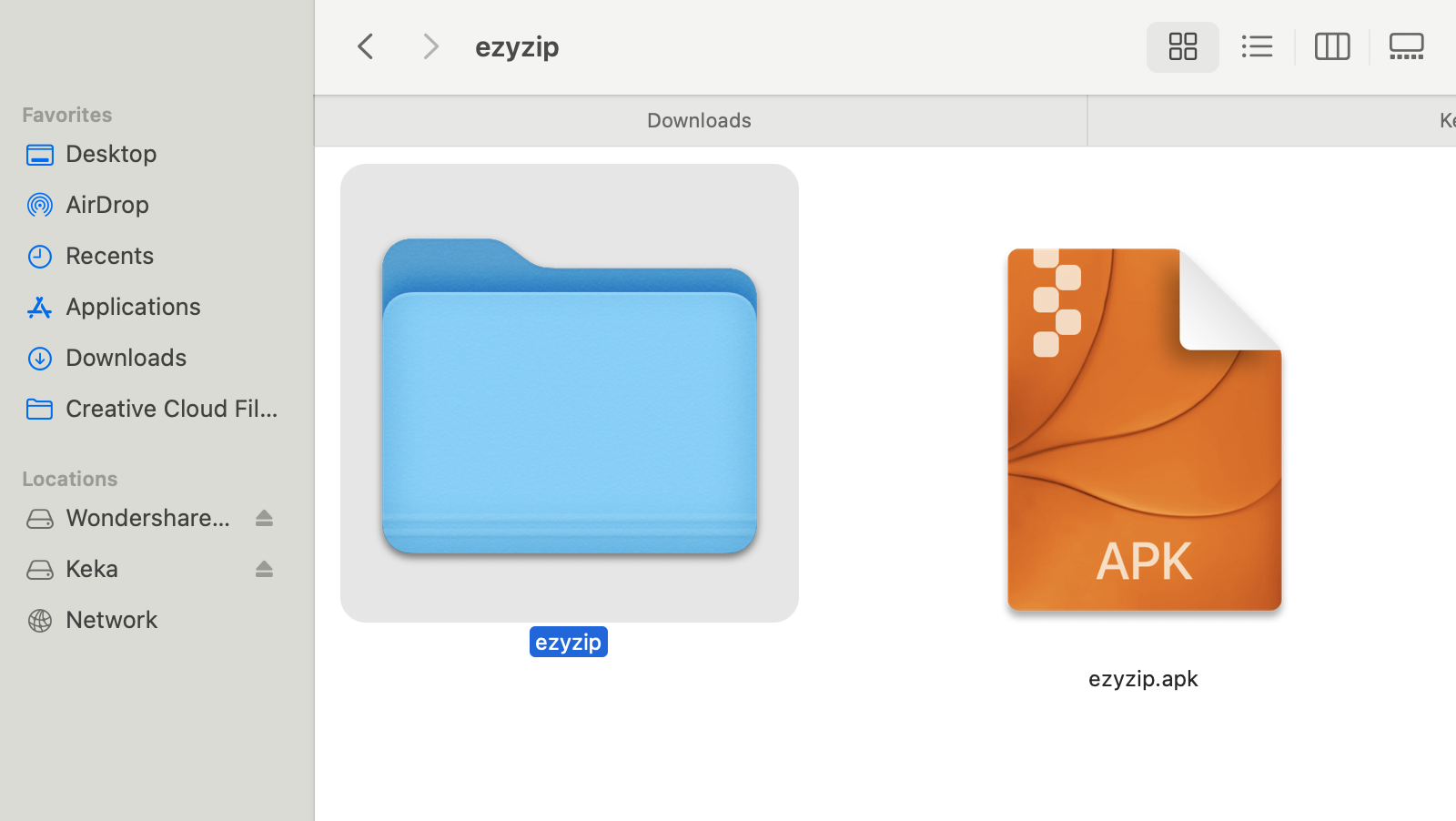Screen dimensions: 1456x821
Task: Open the Desktop favorite
Action: pos(111,153)
